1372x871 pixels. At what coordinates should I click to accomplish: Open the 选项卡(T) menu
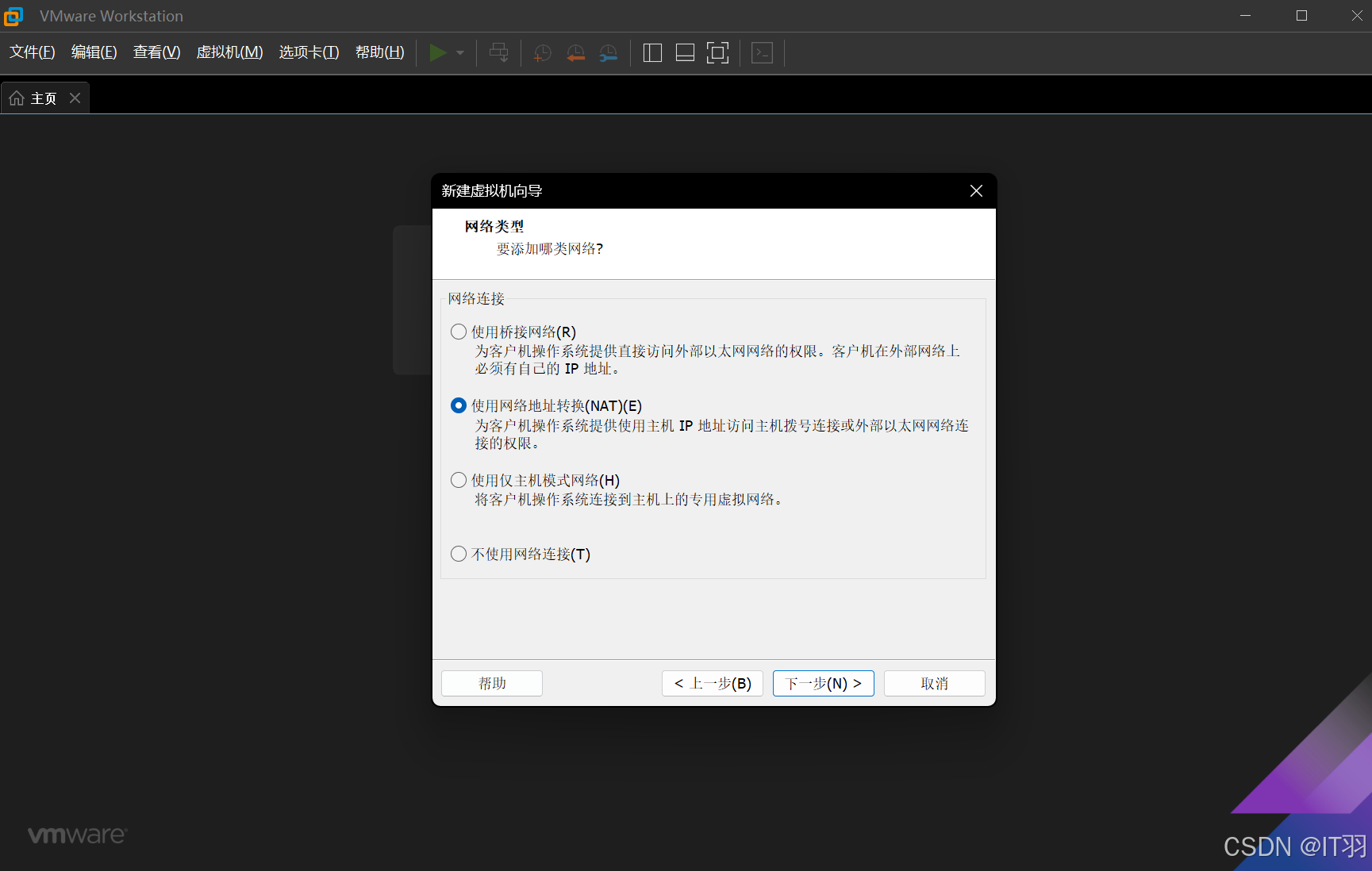[x=309, y=52]
